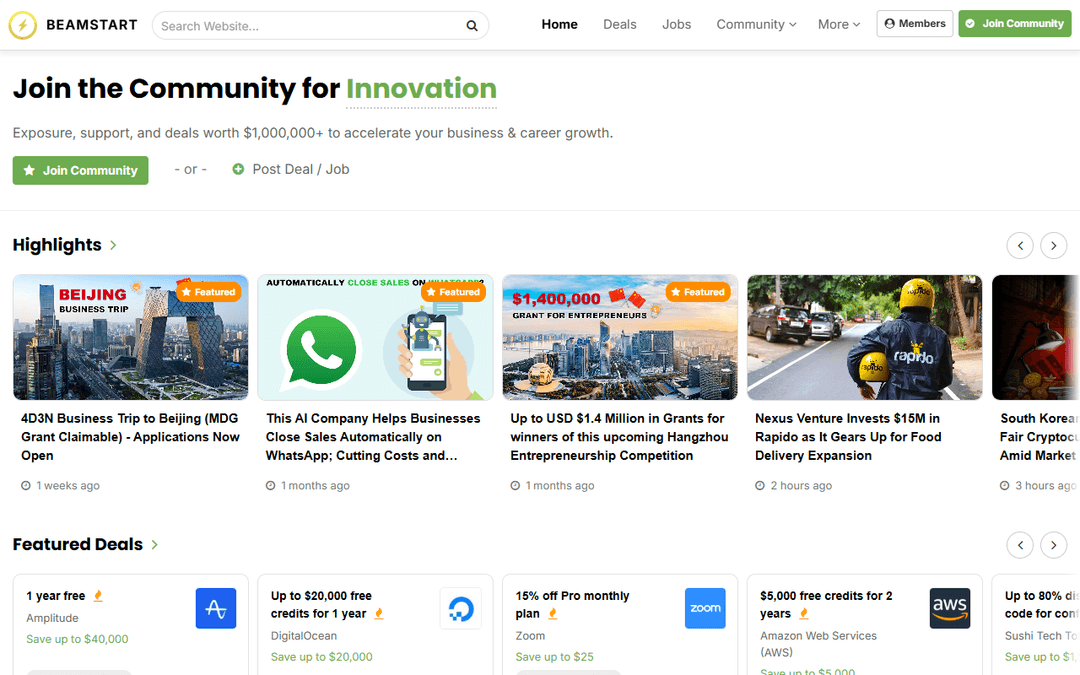Open the $1,400,000 grant thumbnail
The width and height of the screenshot is (1080, 675).
[x=620, y=338]
